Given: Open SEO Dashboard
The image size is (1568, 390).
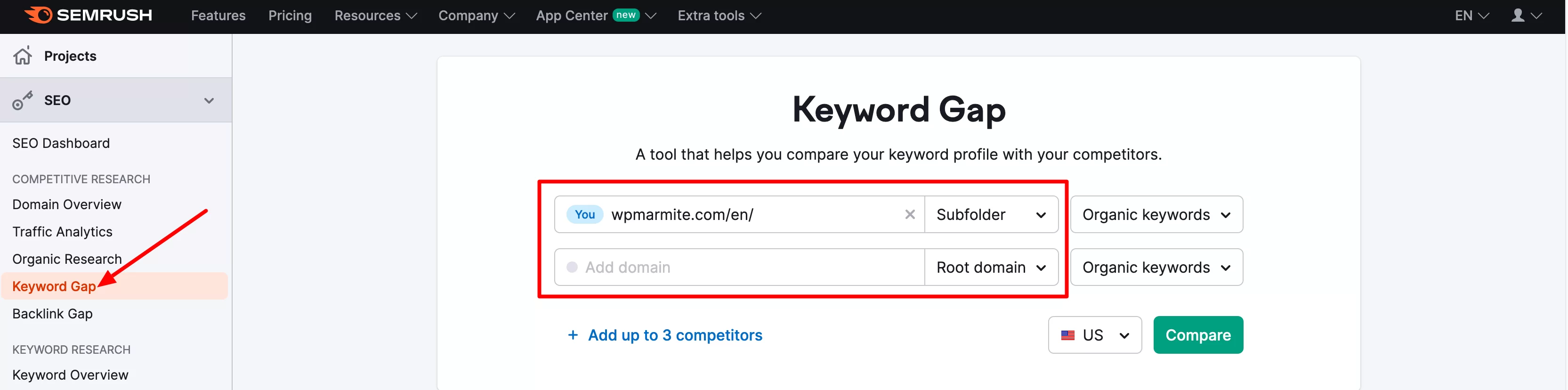Looking at the screenshot, I should (61, 143).
